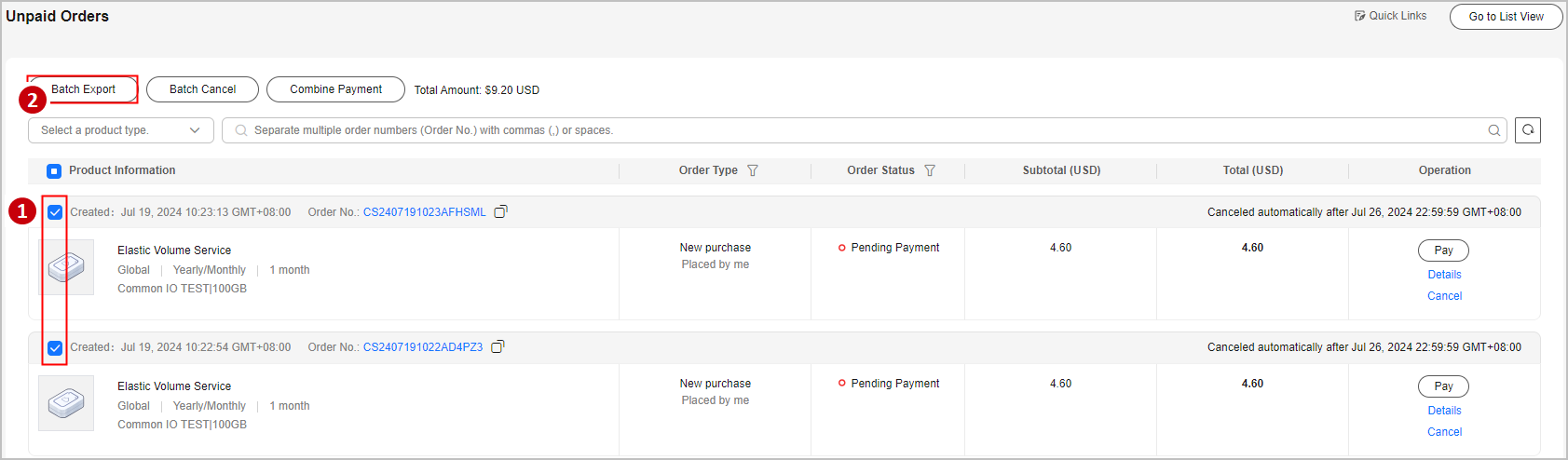Click Batch Export button
This screenshot has height=460, width=1568.
[83, 89]
